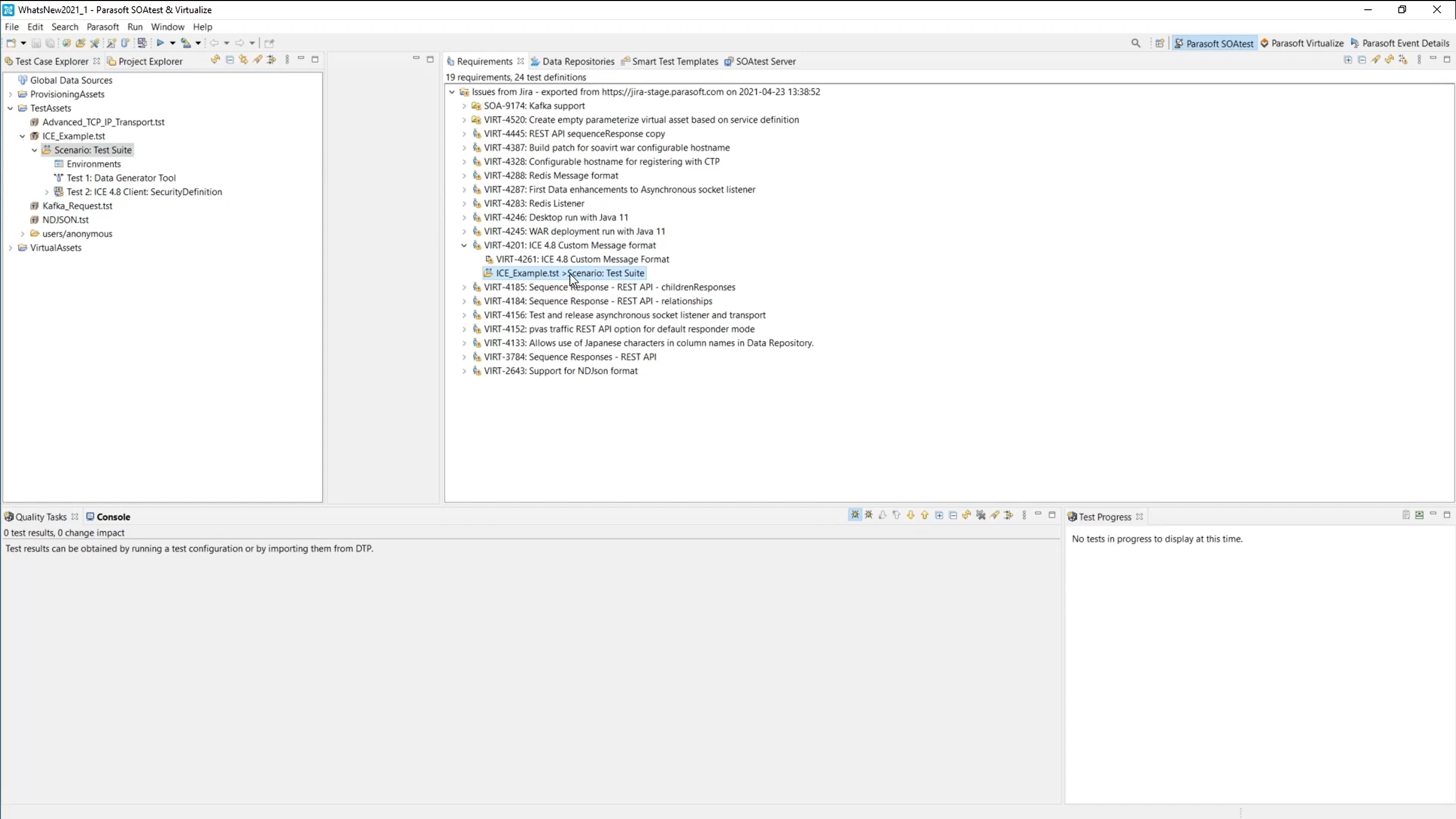Click Expand All icon in Requirements view
Viewport: 1456px width, 819px height.
[1348, 60]
